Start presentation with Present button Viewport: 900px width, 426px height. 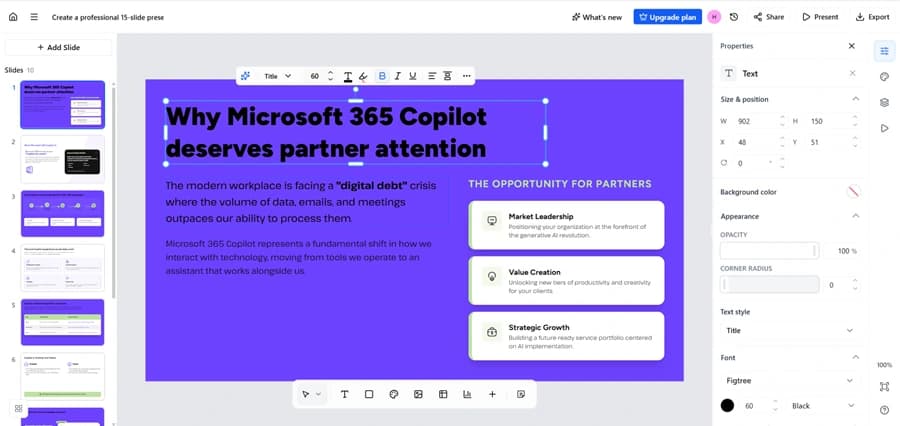[820, 17]
